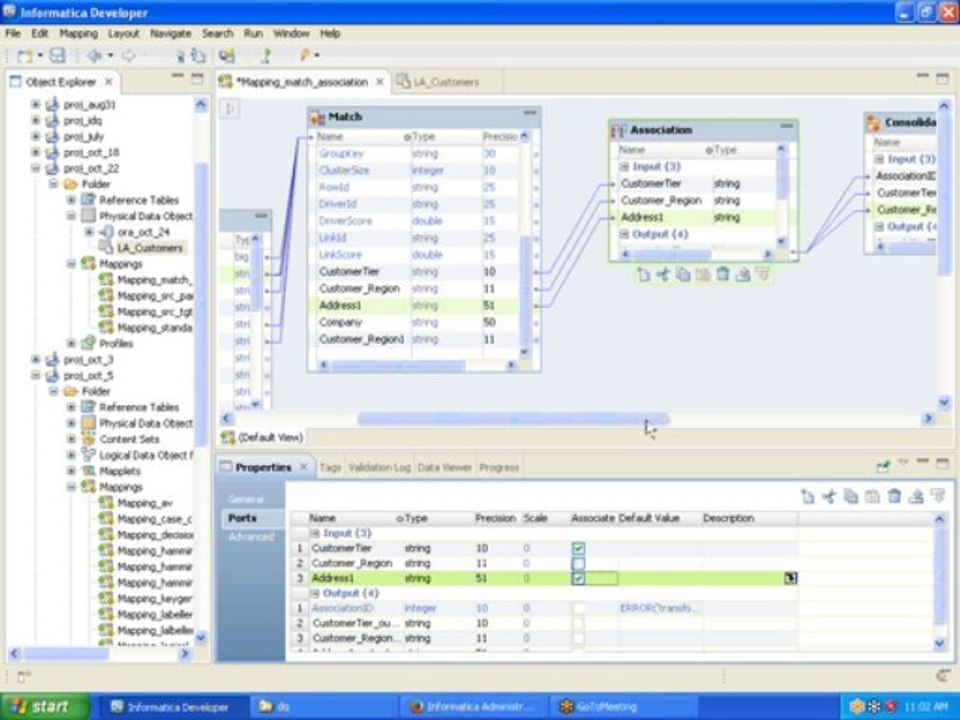Click the delete trash icon below Association transformation
The height and width of the screenshot is (720, 960).
pyautogui.click(x=722, y=274)
